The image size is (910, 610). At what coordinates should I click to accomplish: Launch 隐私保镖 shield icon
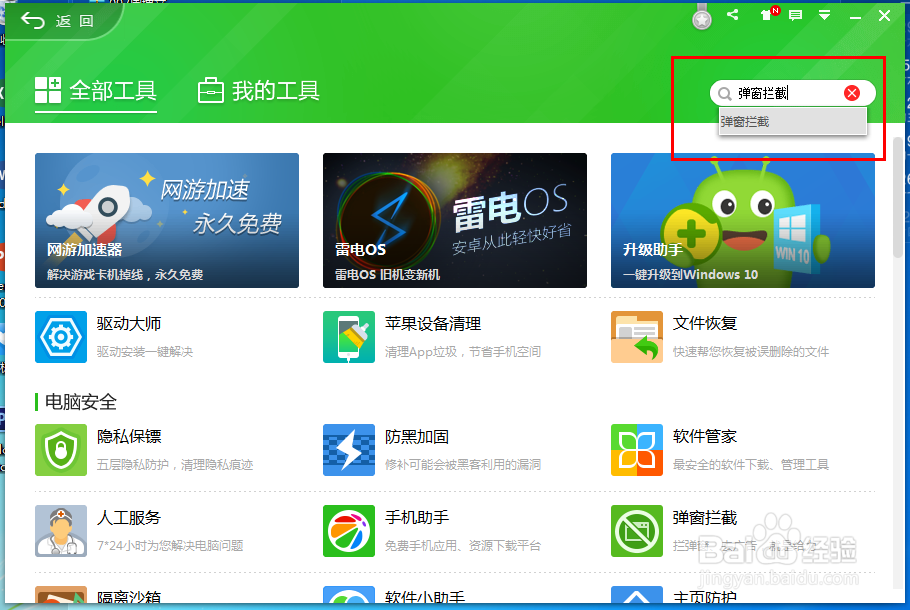click(61, 450)
